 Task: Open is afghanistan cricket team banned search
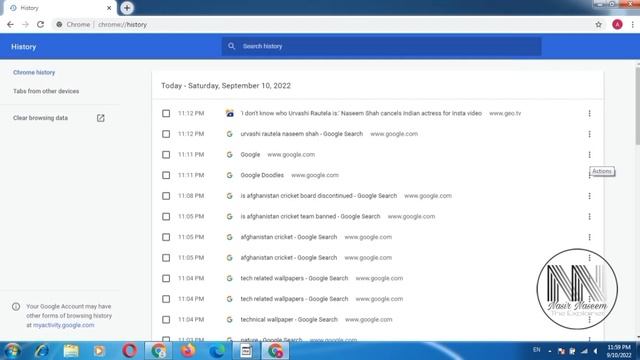pos(310,216)
